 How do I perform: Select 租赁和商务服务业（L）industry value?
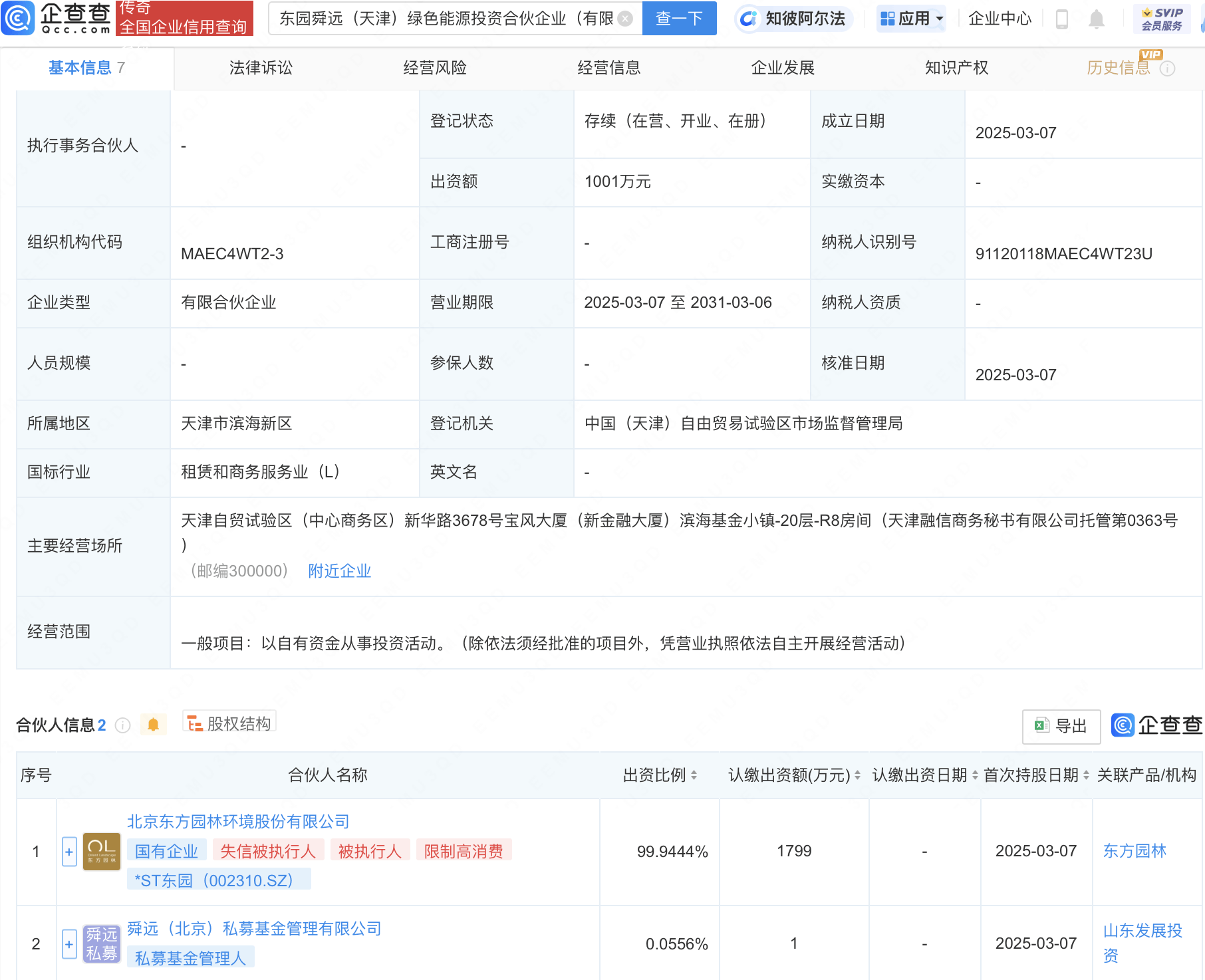(x=260, y=472)
